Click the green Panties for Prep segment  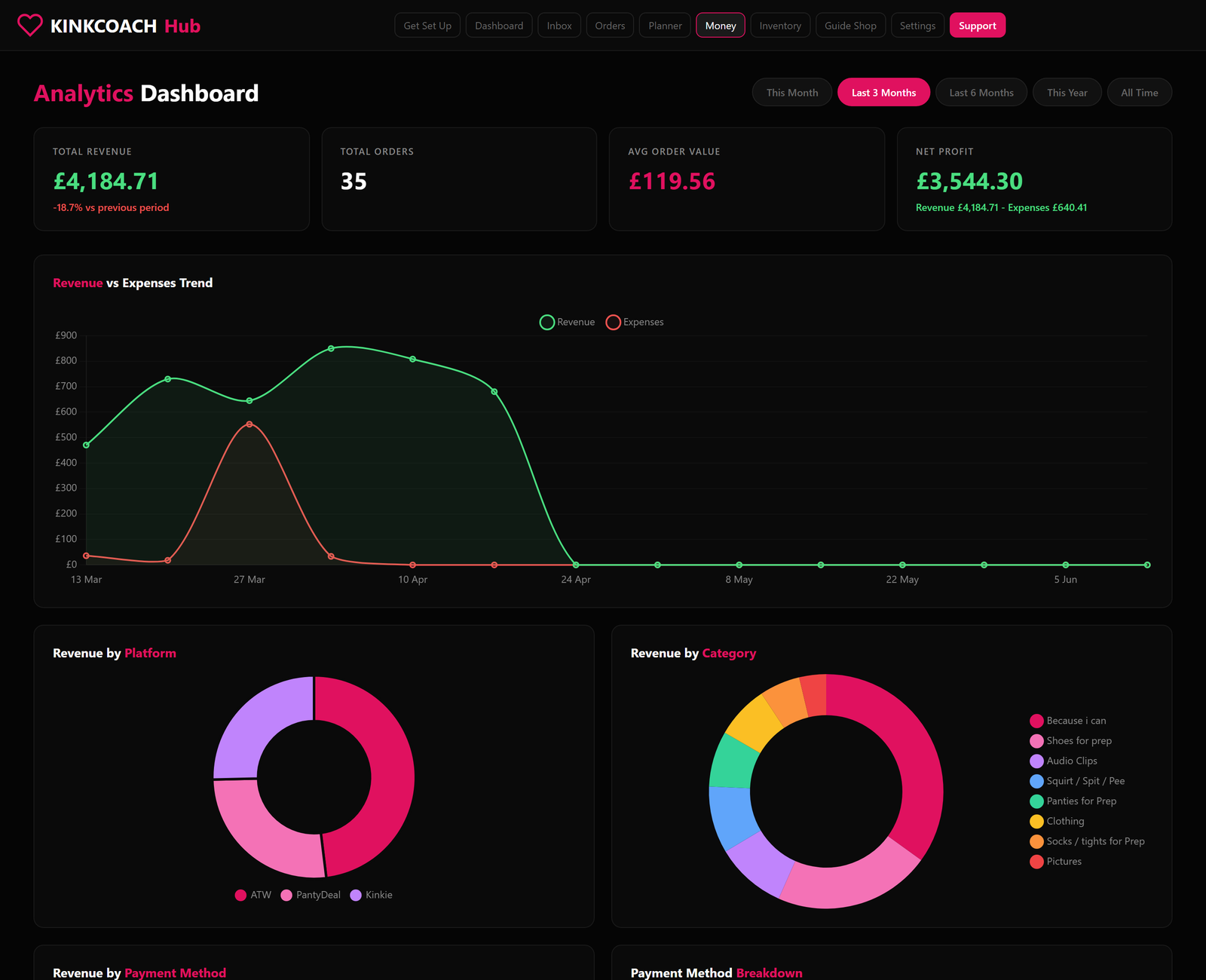pyautogui.click(x=733, y=761)
